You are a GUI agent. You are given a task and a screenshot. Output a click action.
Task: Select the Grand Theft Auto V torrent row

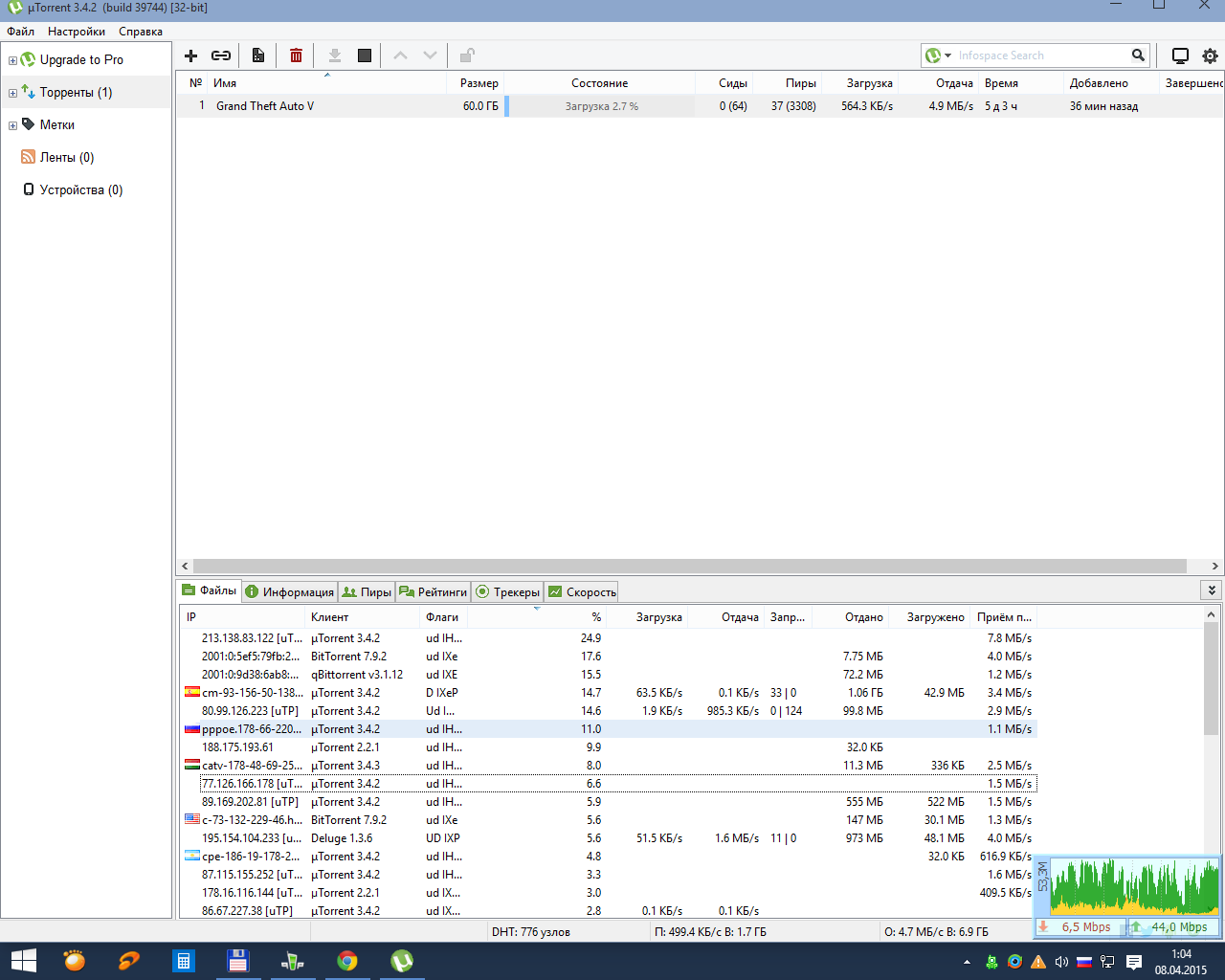[700, 106]
